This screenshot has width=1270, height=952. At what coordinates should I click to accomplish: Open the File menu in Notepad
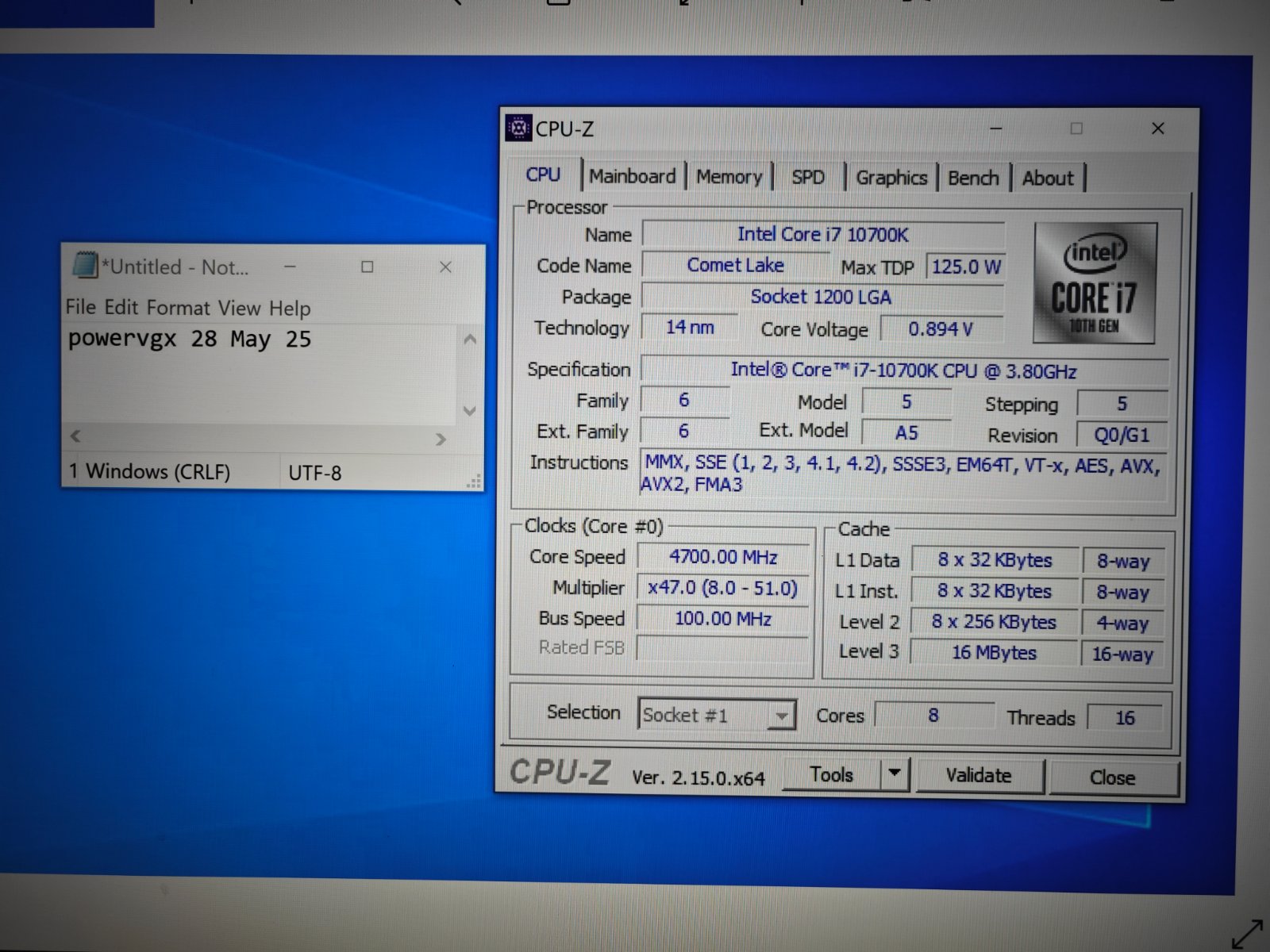(81, 307)
